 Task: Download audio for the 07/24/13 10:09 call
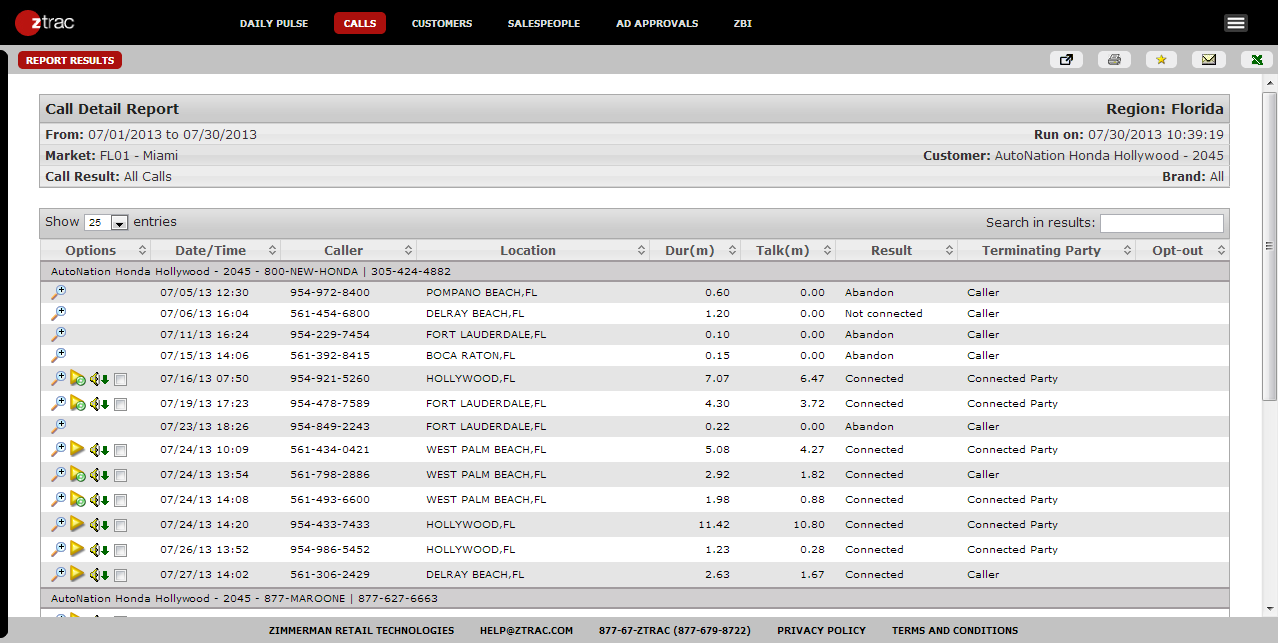pos(99,450)
